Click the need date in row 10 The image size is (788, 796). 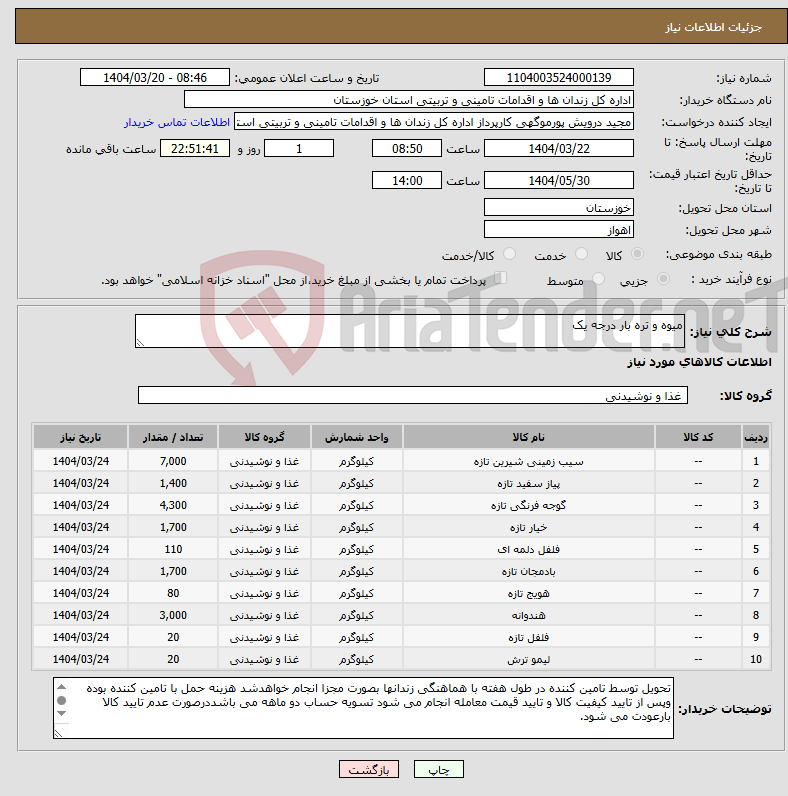click(81, 659)
